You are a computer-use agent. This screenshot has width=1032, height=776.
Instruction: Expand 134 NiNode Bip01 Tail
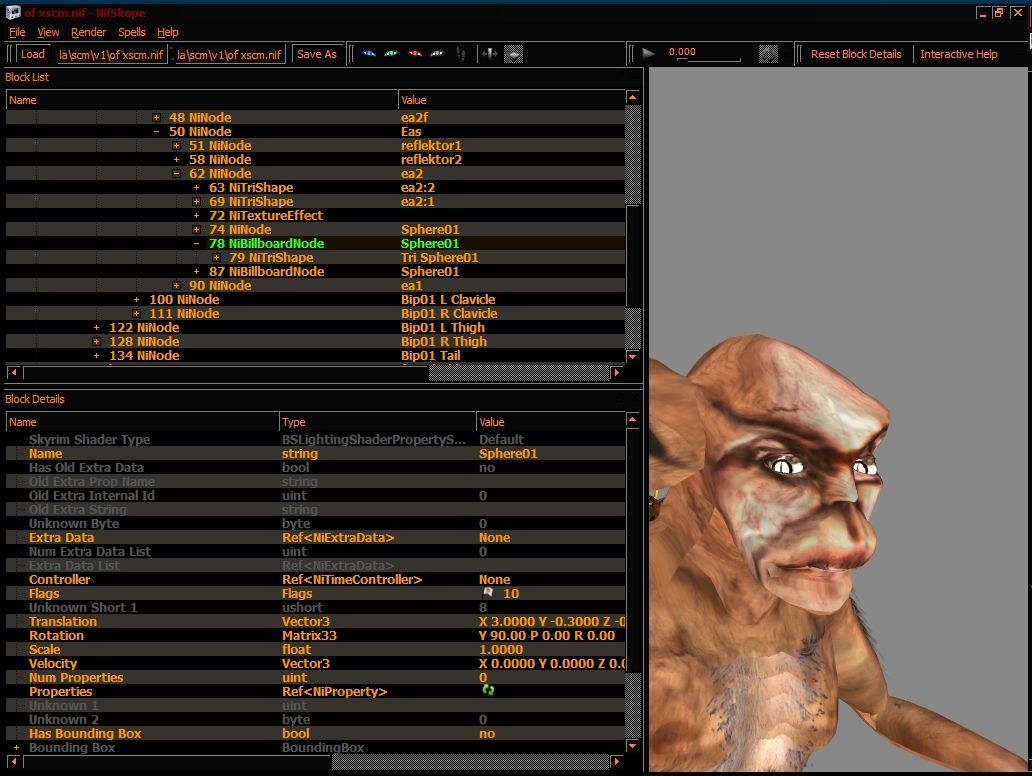[x=96, y=355]
